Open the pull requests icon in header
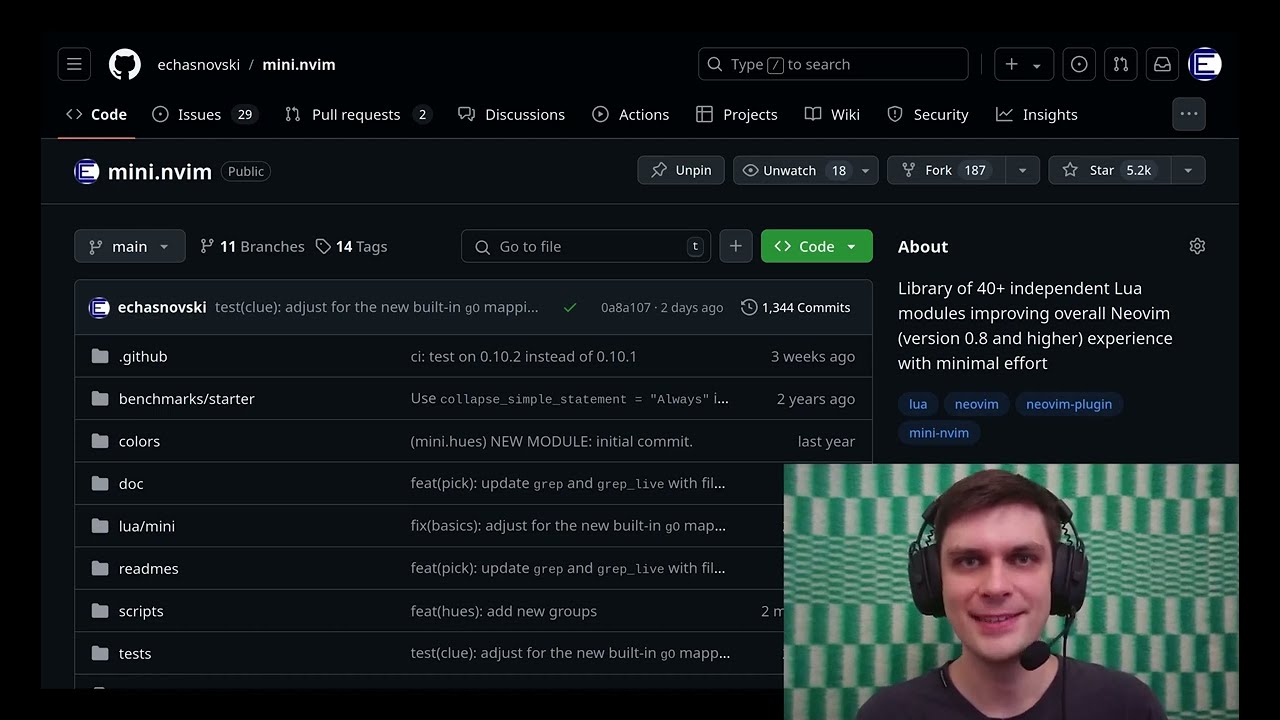 coord(1121,64)
